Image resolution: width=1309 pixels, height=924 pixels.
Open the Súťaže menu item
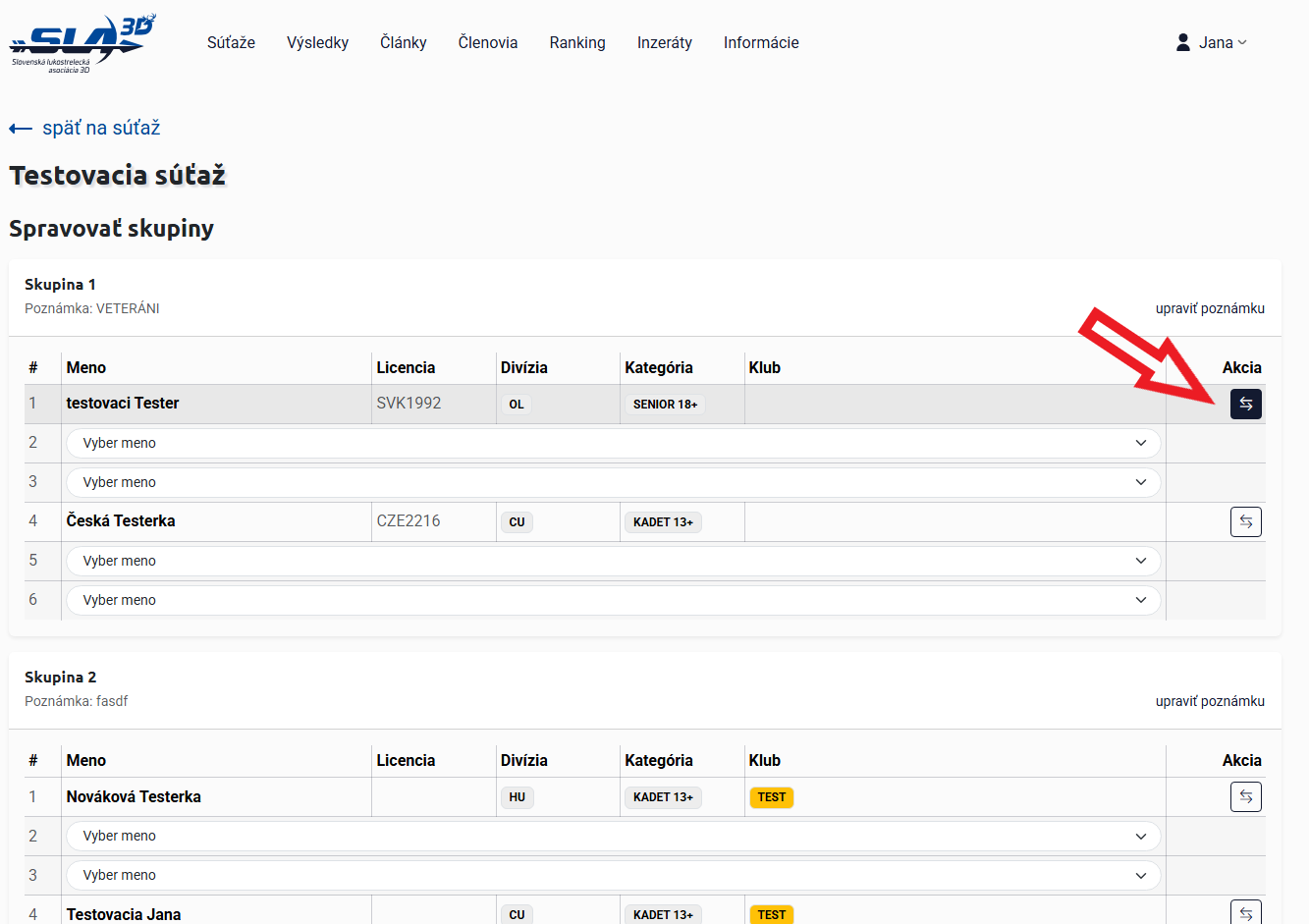pos(231,42)
